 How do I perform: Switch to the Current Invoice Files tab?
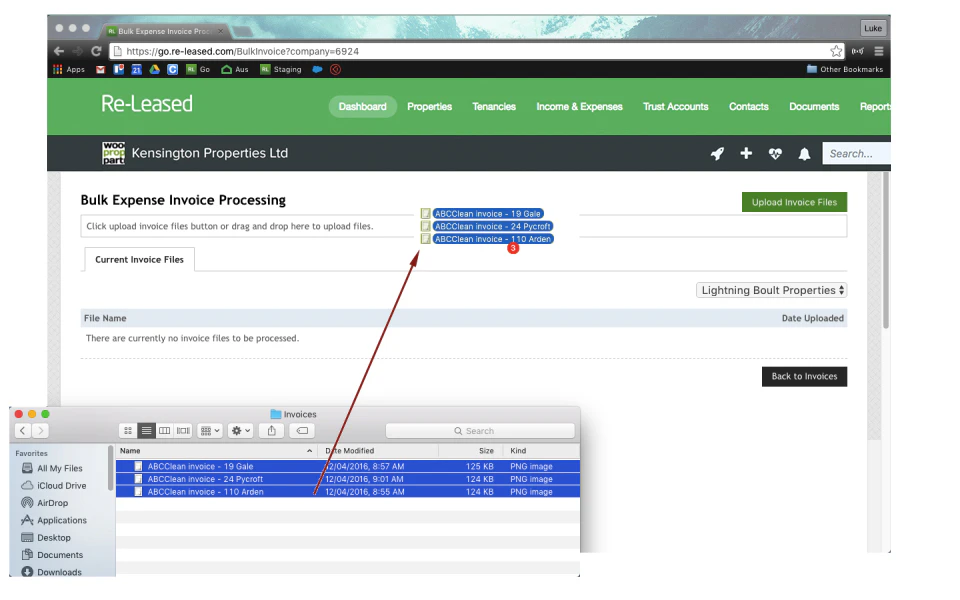click(x=138, y=259)
